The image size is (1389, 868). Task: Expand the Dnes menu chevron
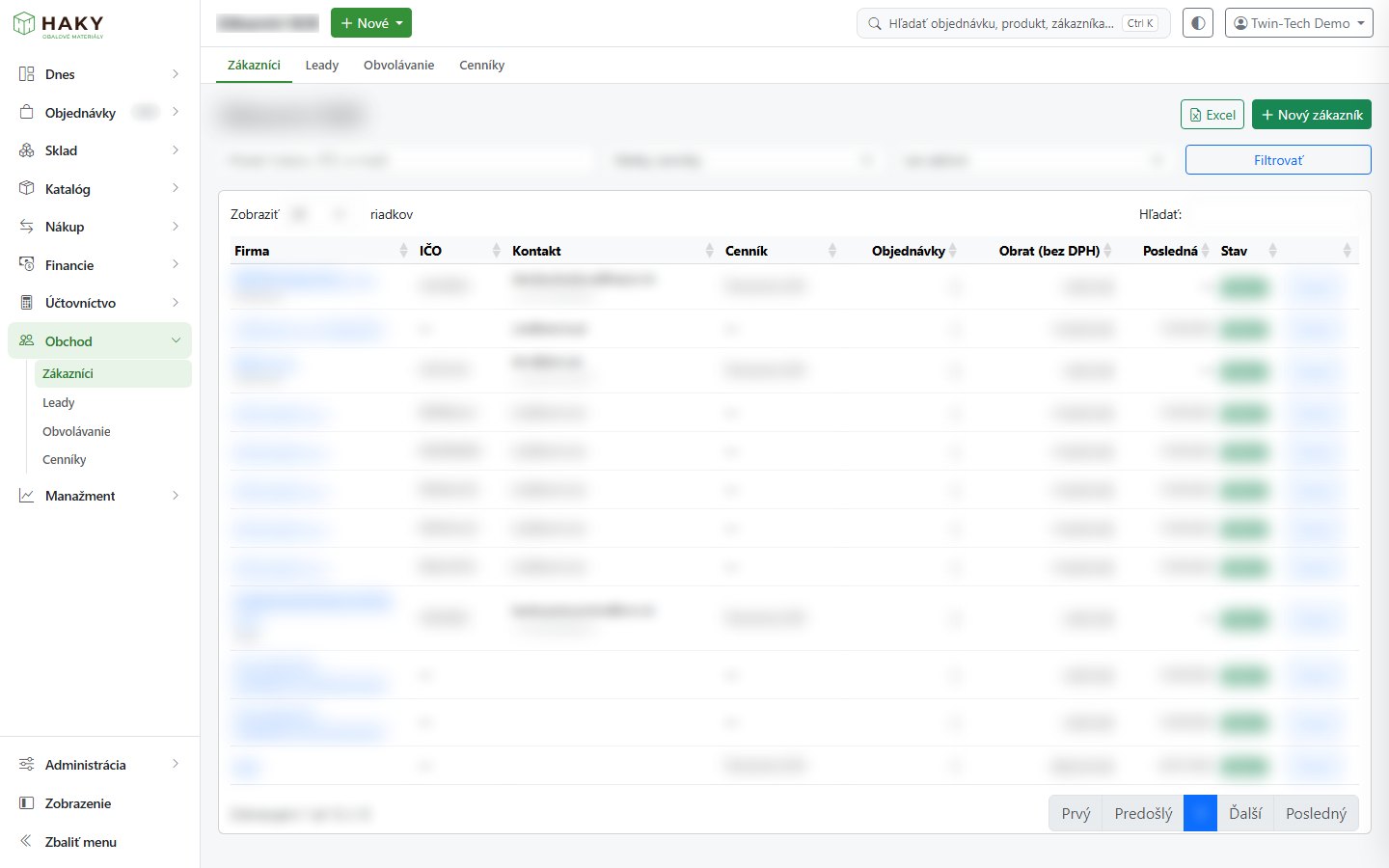[176, 74]
